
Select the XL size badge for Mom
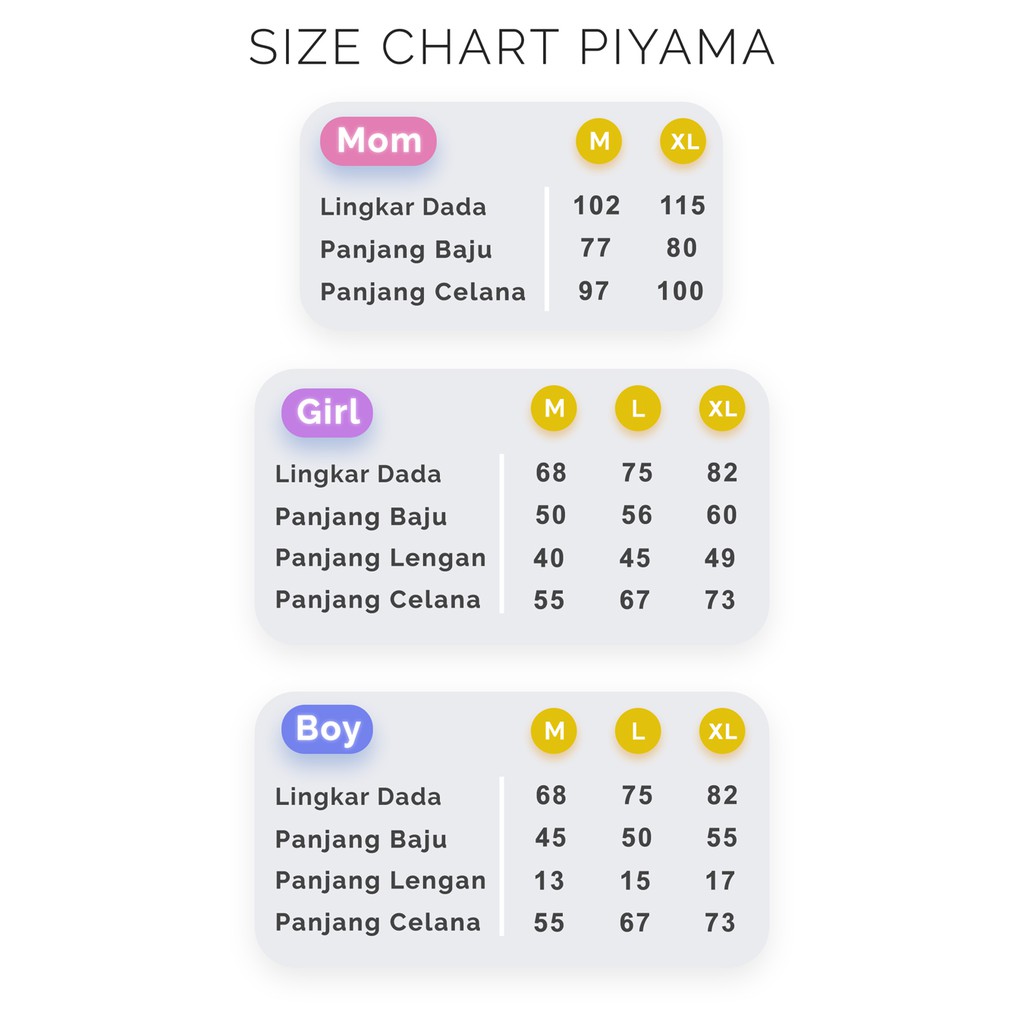(x=684, y=142)
